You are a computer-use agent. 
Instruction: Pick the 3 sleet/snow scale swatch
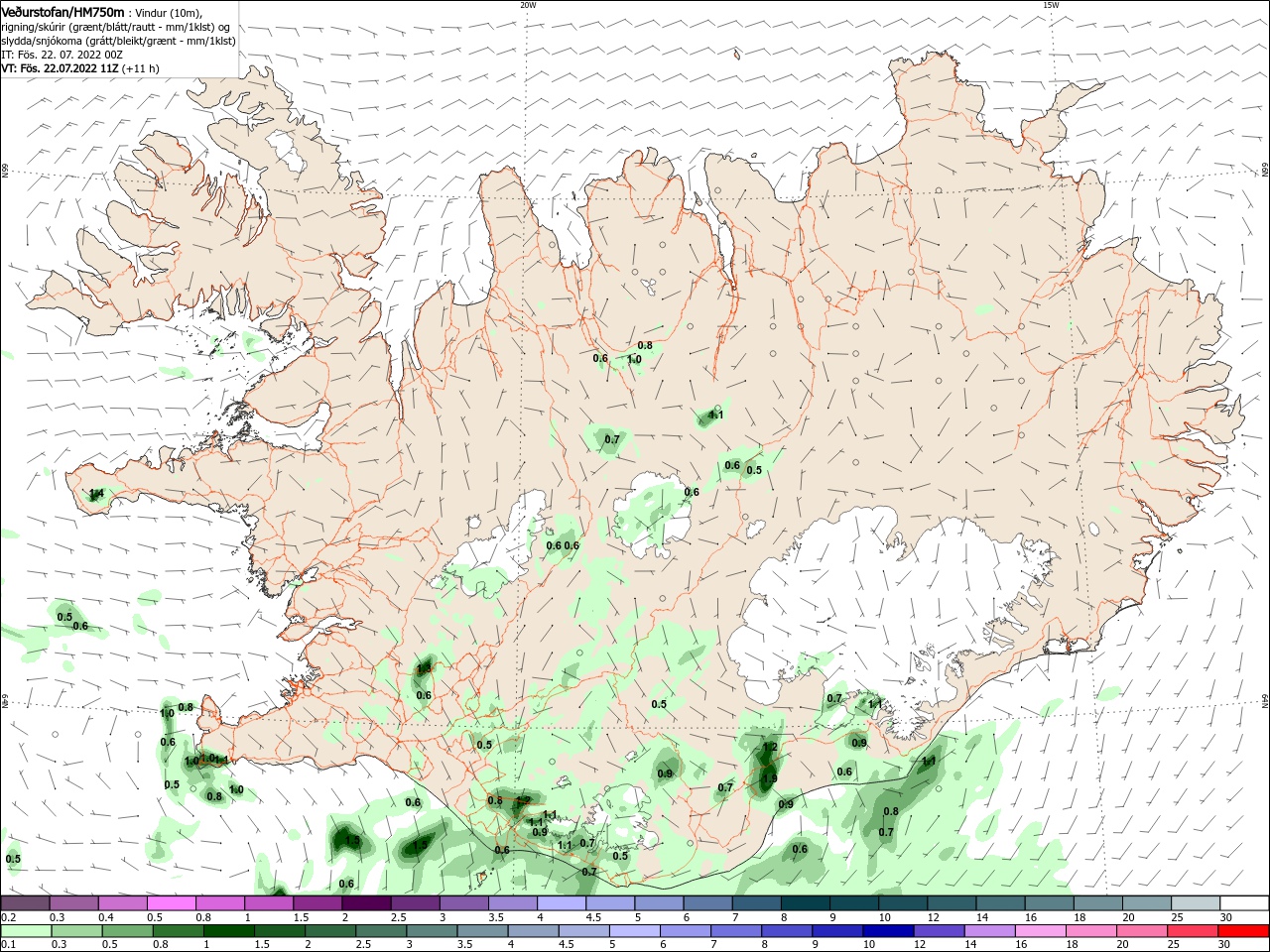(464, 903)
